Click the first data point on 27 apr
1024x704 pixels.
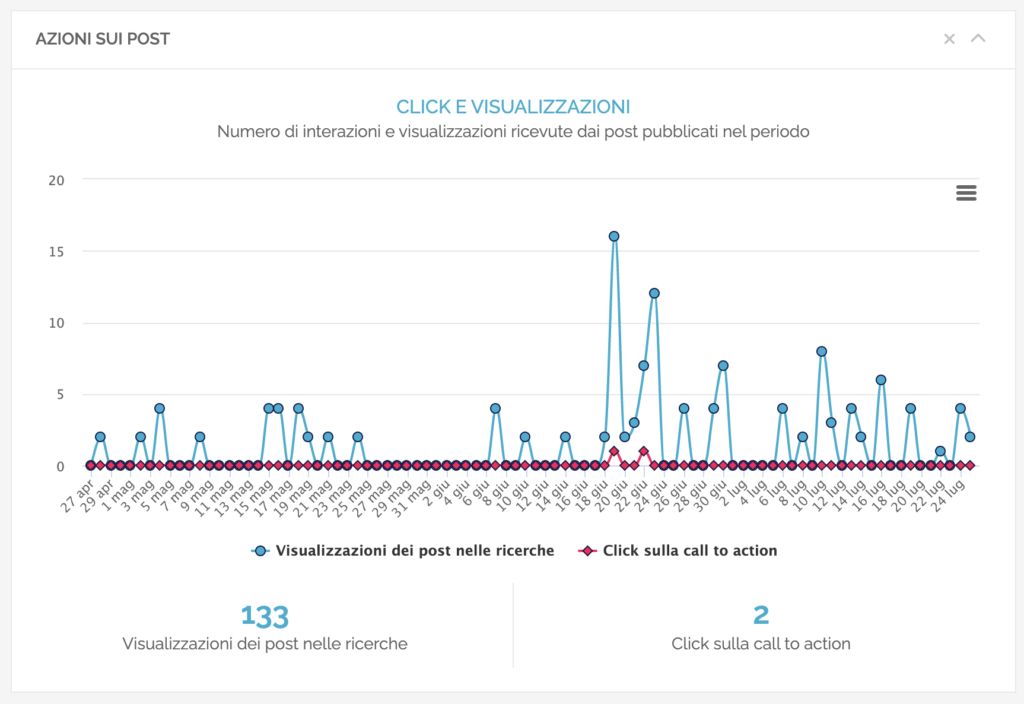click(x=90, y=465)
